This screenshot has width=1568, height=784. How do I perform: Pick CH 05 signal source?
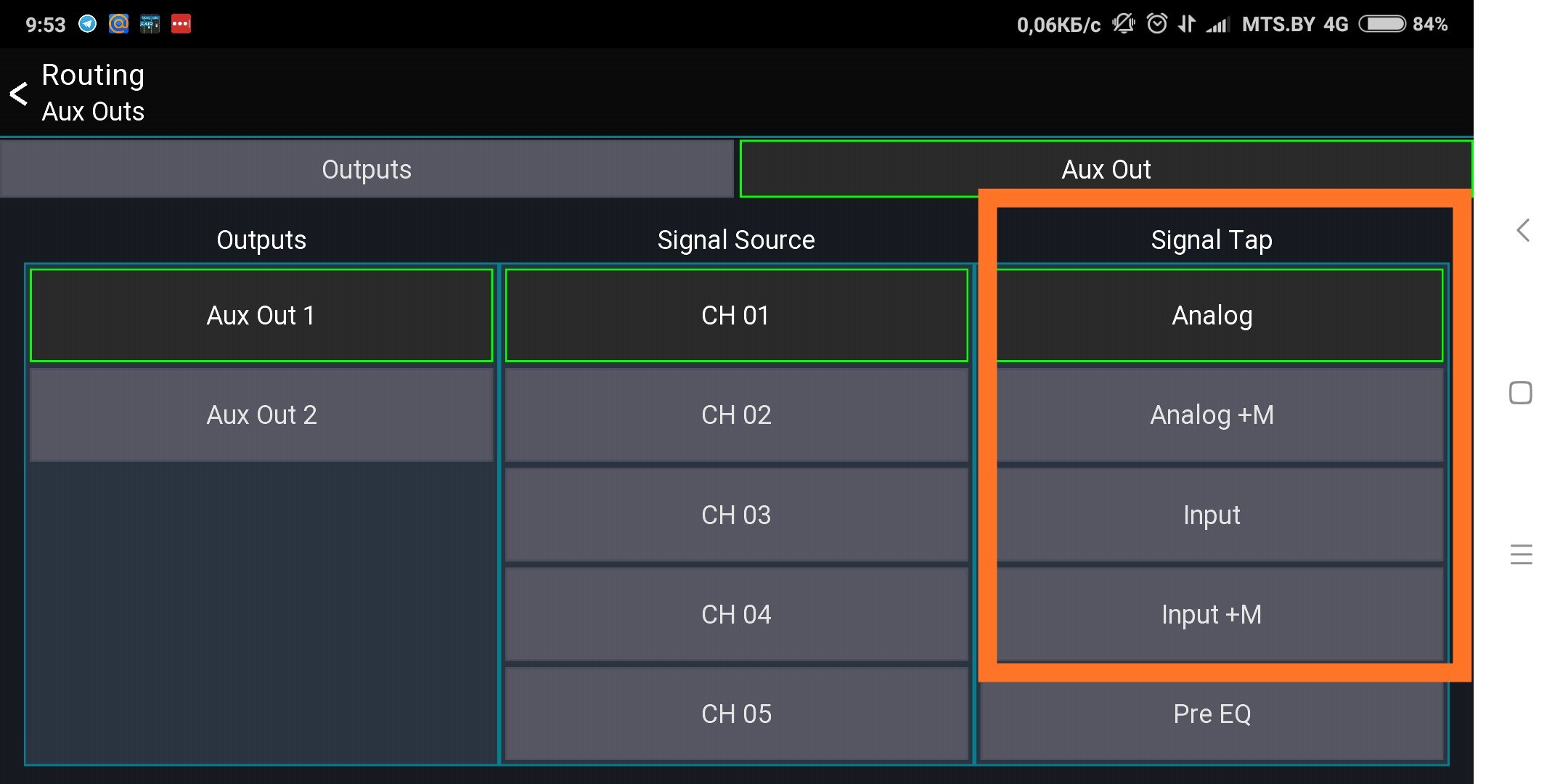[736, 714]
